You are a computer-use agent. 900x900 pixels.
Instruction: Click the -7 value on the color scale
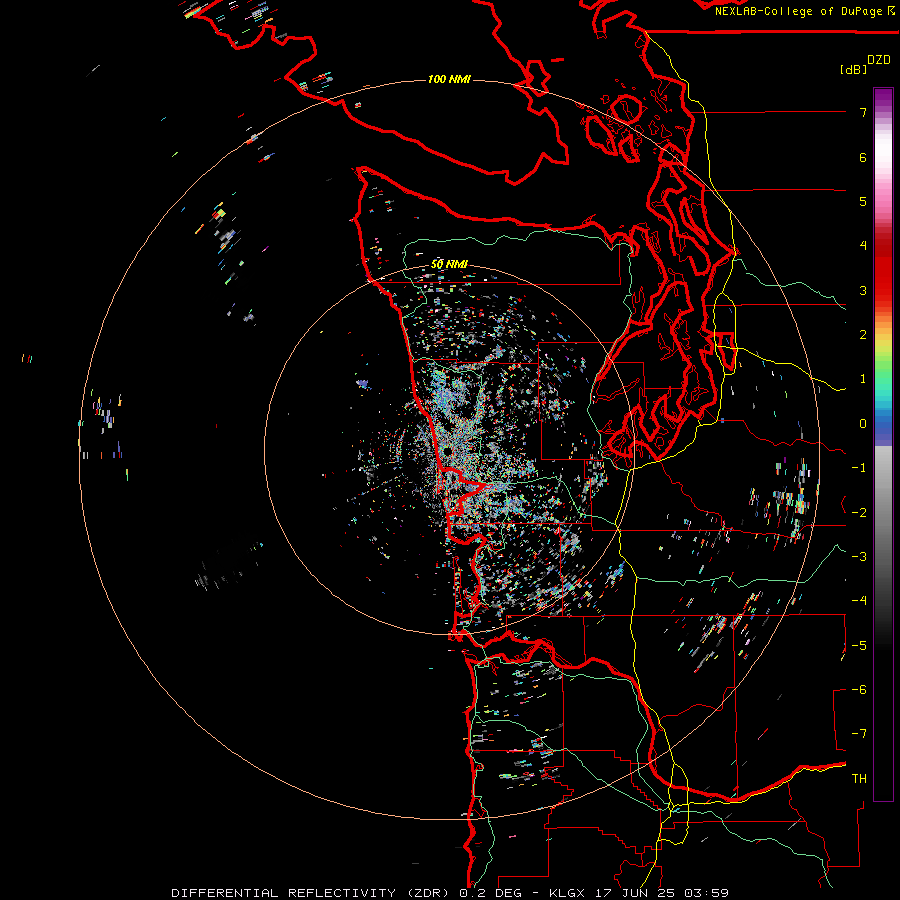(x=859, y=734)
